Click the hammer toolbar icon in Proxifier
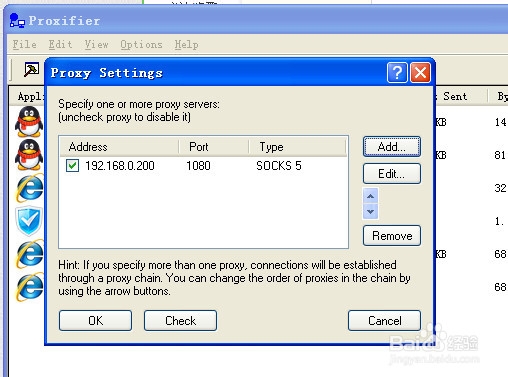 tap(31, 69)
